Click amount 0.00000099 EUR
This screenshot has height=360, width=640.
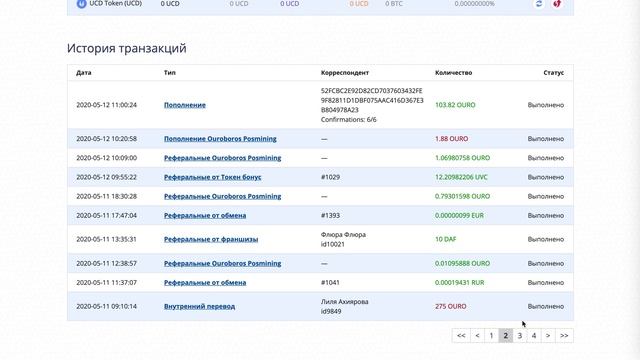coord(459,216)
